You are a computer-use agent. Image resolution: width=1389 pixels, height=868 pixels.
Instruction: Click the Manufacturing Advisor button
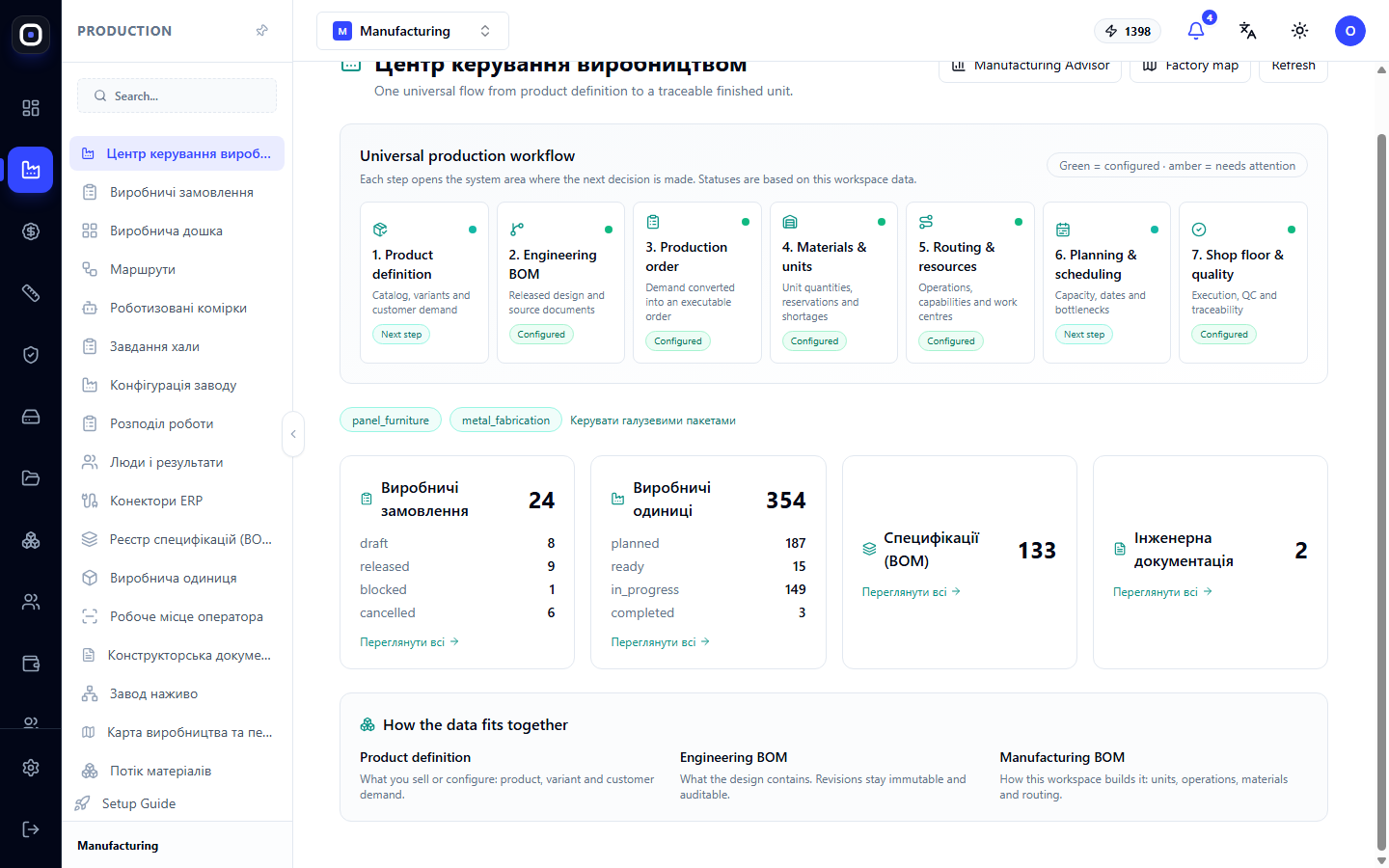(1030, 69)
